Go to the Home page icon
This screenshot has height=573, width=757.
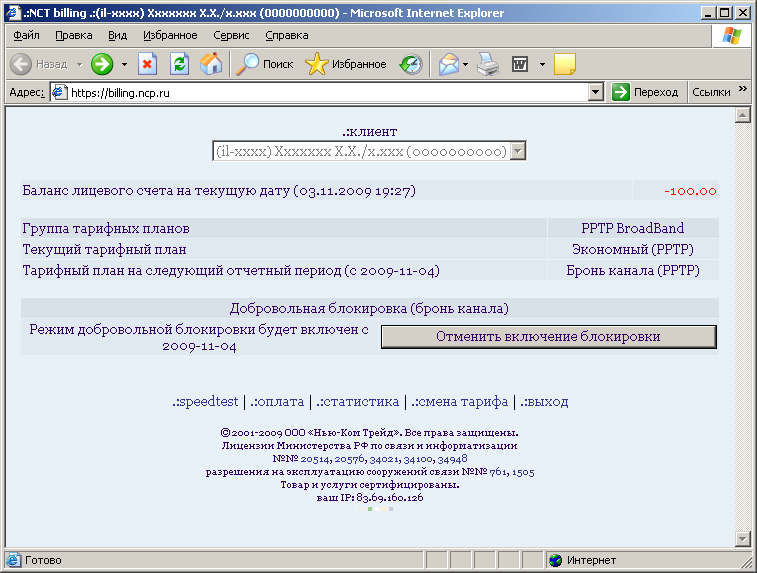[211, 64]
